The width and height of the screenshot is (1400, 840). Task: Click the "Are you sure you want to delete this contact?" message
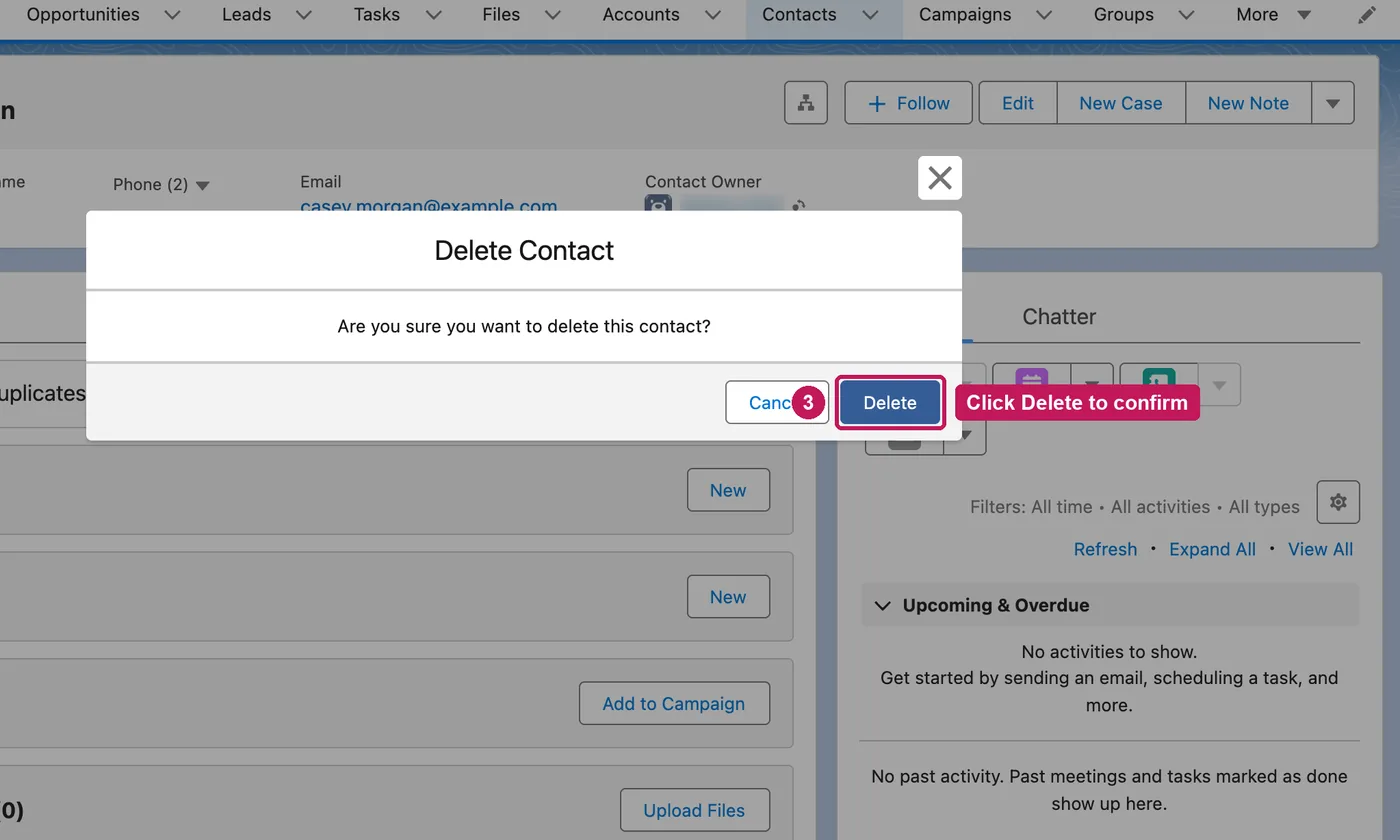pos(524,326)
